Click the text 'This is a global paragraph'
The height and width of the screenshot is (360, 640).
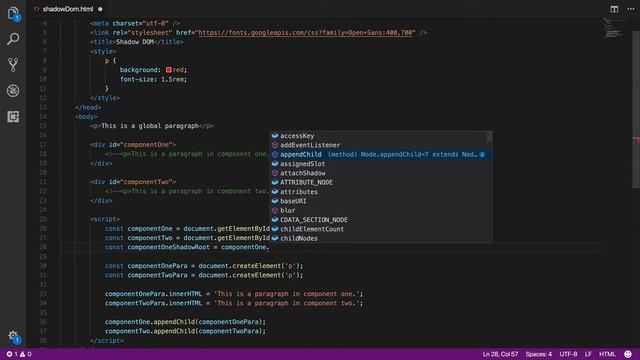150,126
